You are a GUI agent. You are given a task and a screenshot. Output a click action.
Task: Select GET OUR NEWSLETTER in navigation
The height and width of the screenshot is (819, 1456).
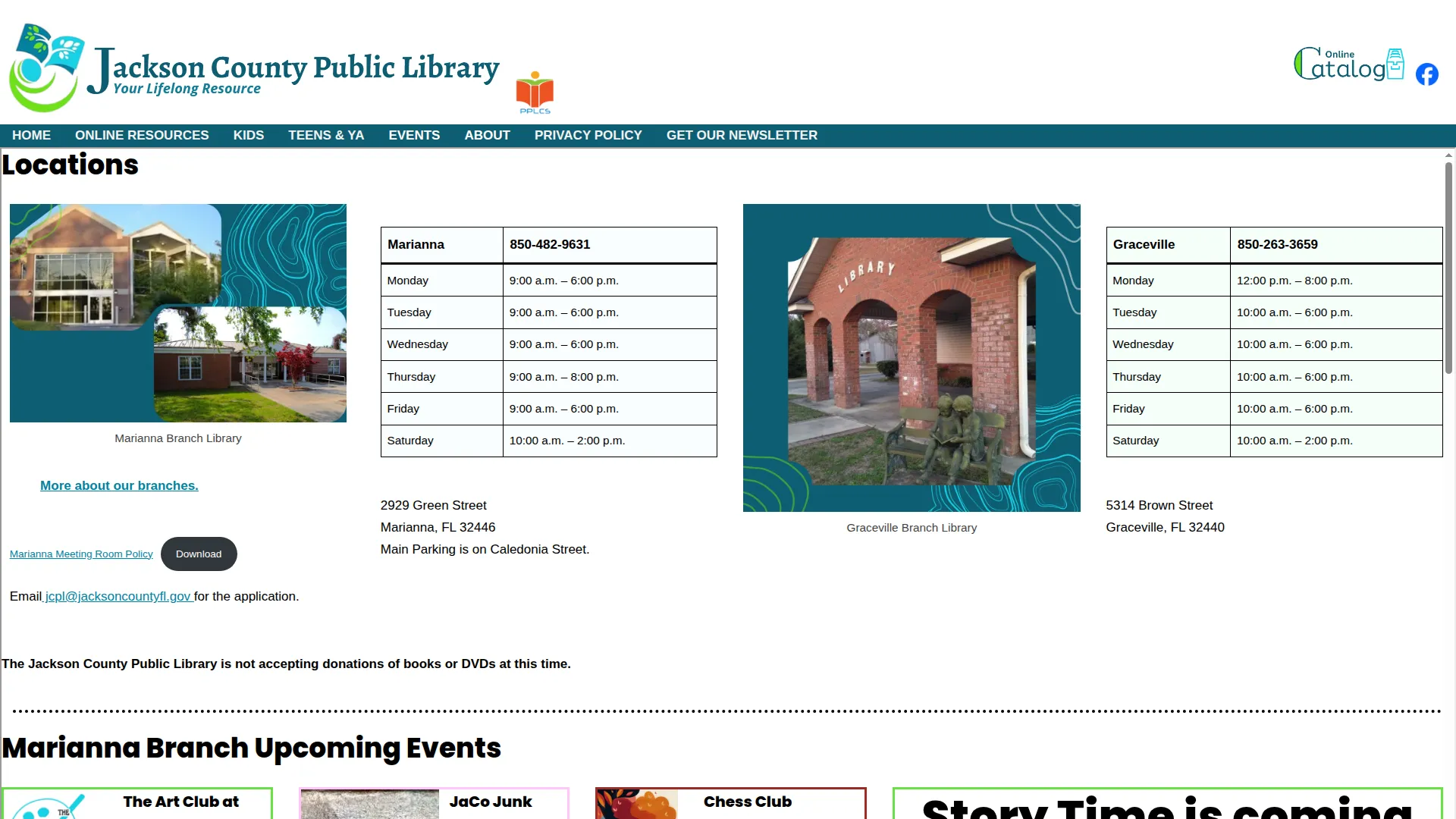coord(742,135)
